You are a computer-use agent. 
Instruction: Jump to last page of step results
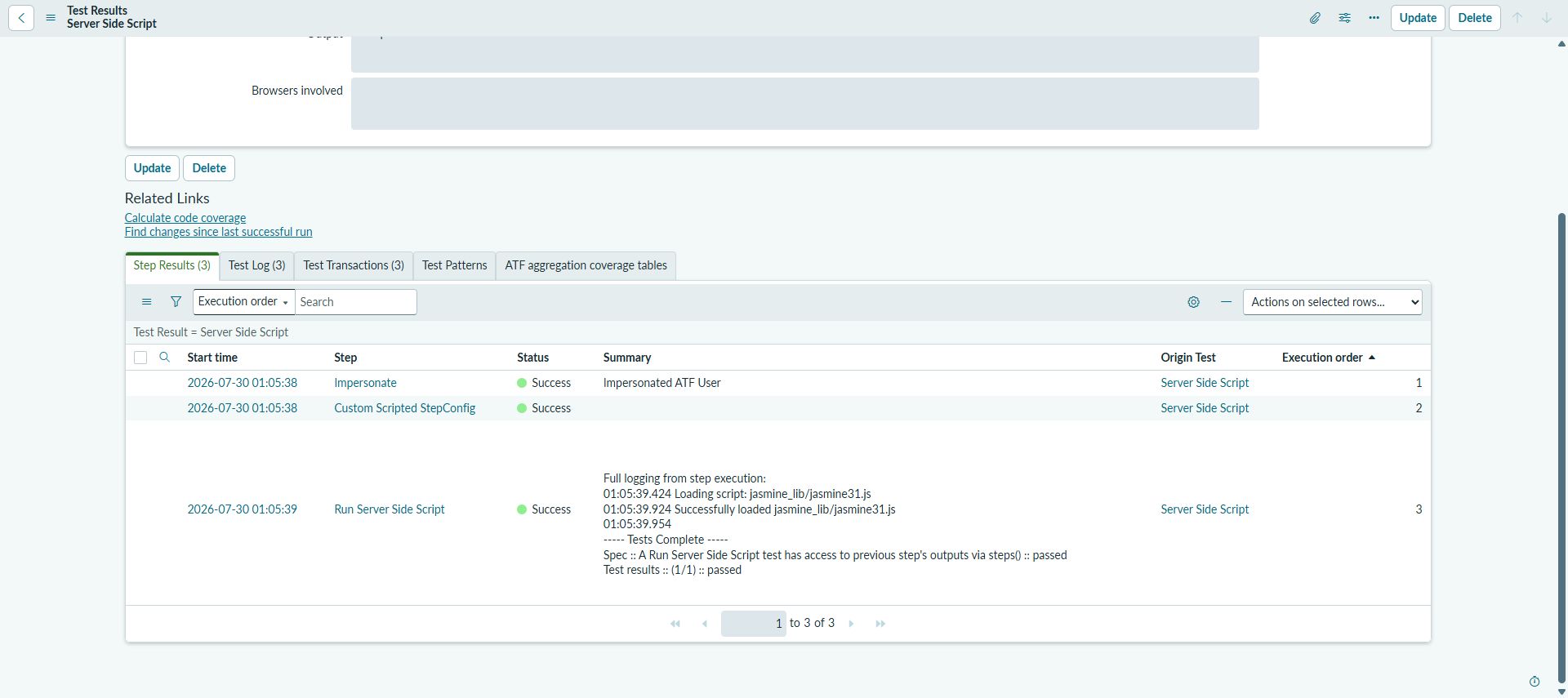click(880, 624)
